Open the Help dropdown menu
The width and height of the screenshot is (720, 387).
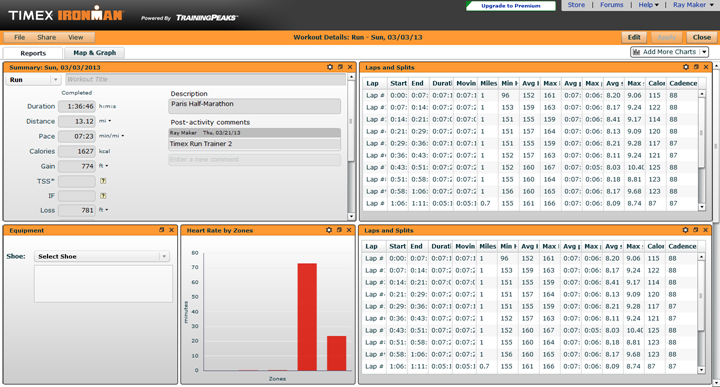648,5
